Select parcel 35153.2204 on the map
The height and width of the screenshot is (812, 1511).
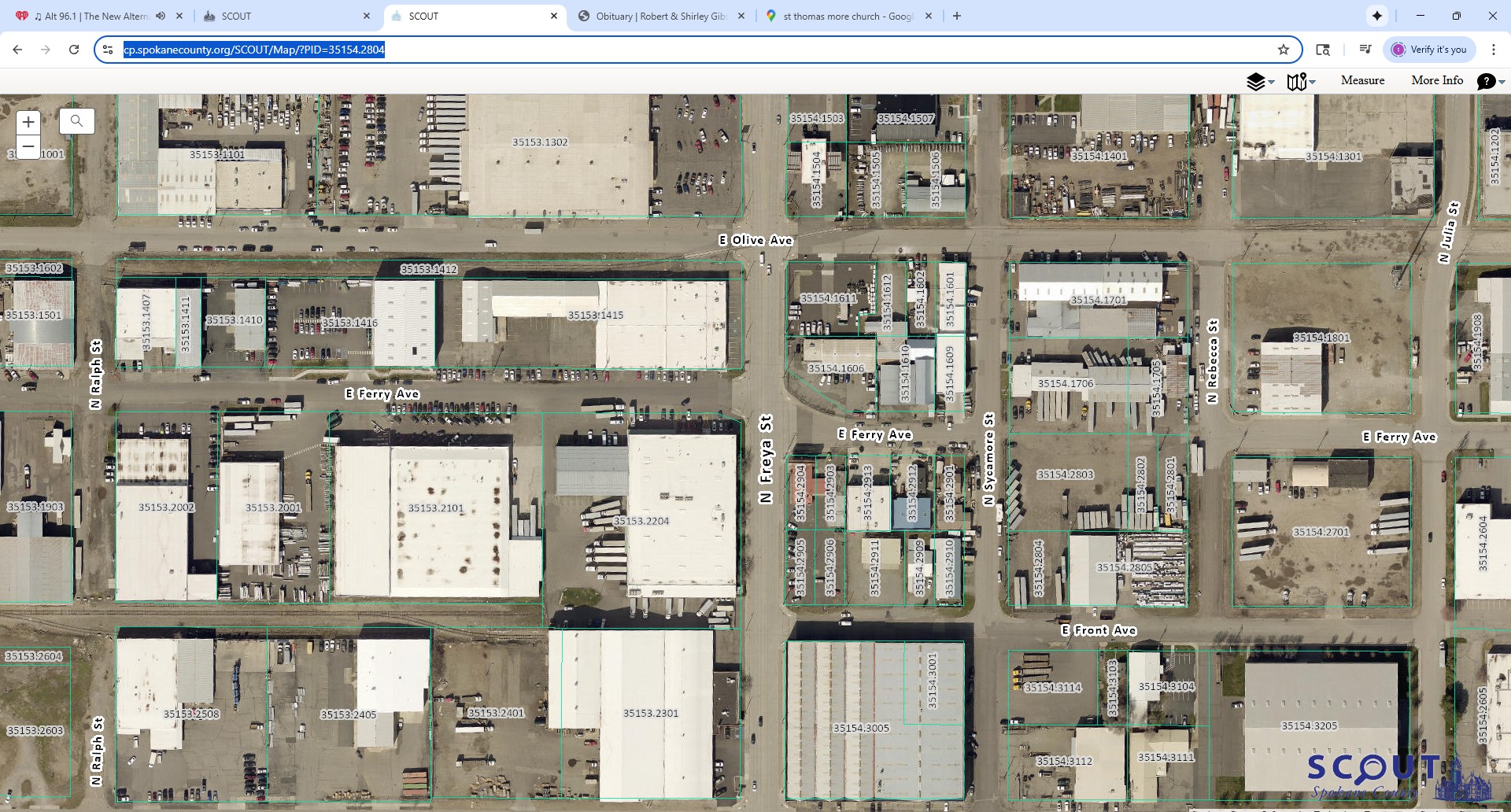click(641, 521)
